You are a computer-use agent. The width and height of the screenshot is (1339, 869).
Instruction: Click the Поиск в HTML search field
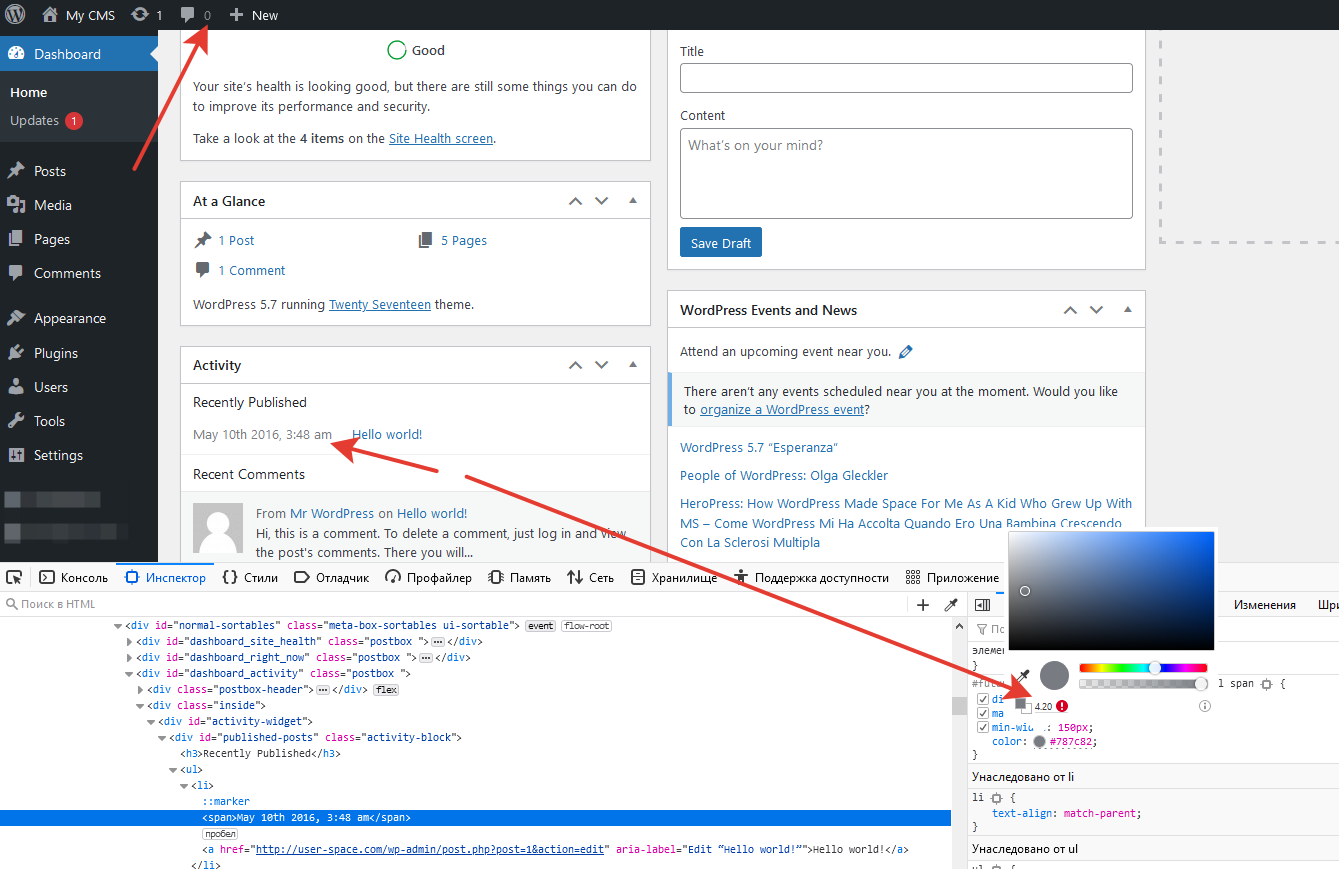(455, 604)
